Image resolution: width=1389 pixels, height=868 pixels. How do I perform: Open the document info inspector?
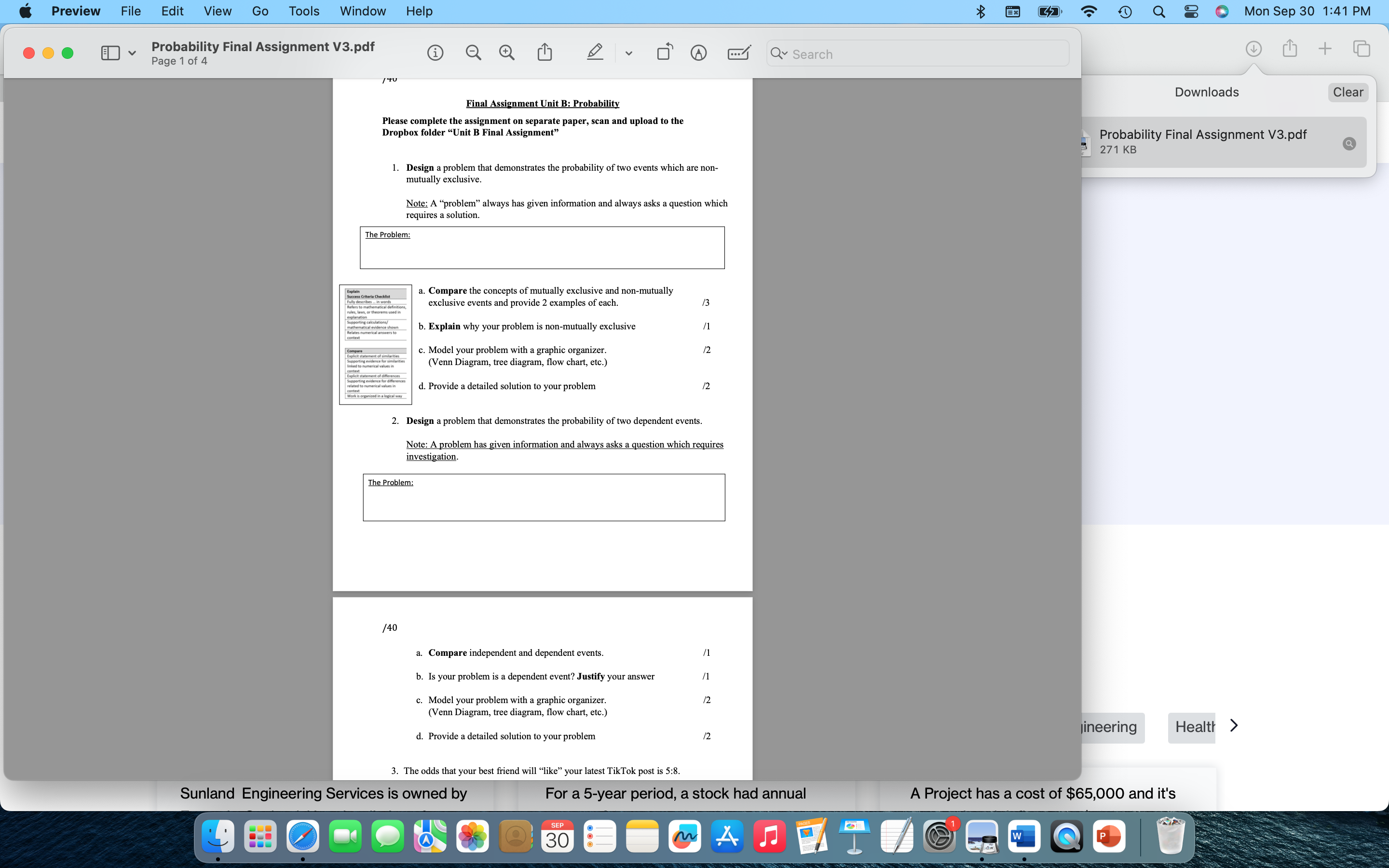click(436, 52)
